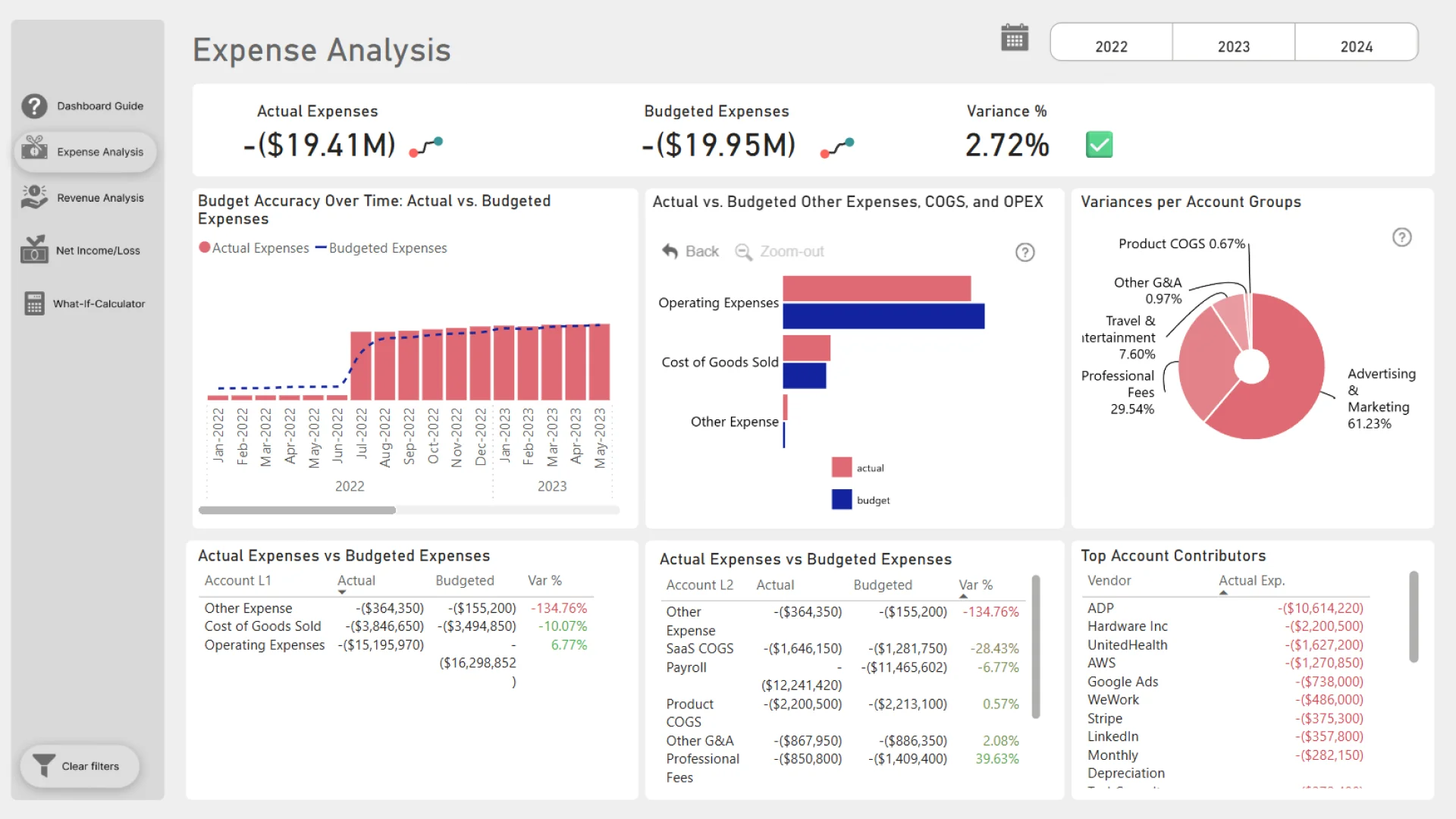Click the horizontal scrollbar under budget accuracy chart
Image resolution: width=1456 pixels, height=819 pixels.
coord(297,510)
